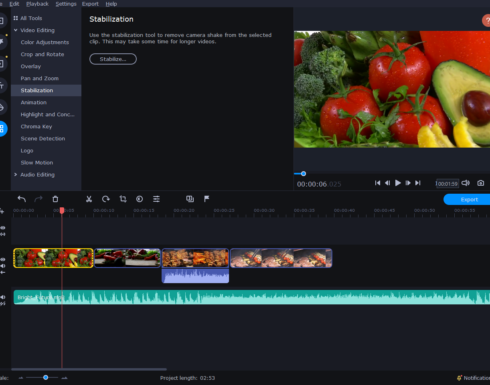Click zoom out minus icon on scale
This screenshot has width=490, height=385.
(x=21, y=378)
